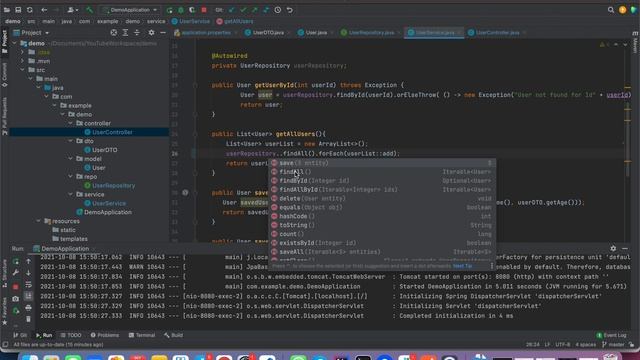Click the Back navigation arrow
This screenshot has width=640, height=360.
(x=44, y=10)
